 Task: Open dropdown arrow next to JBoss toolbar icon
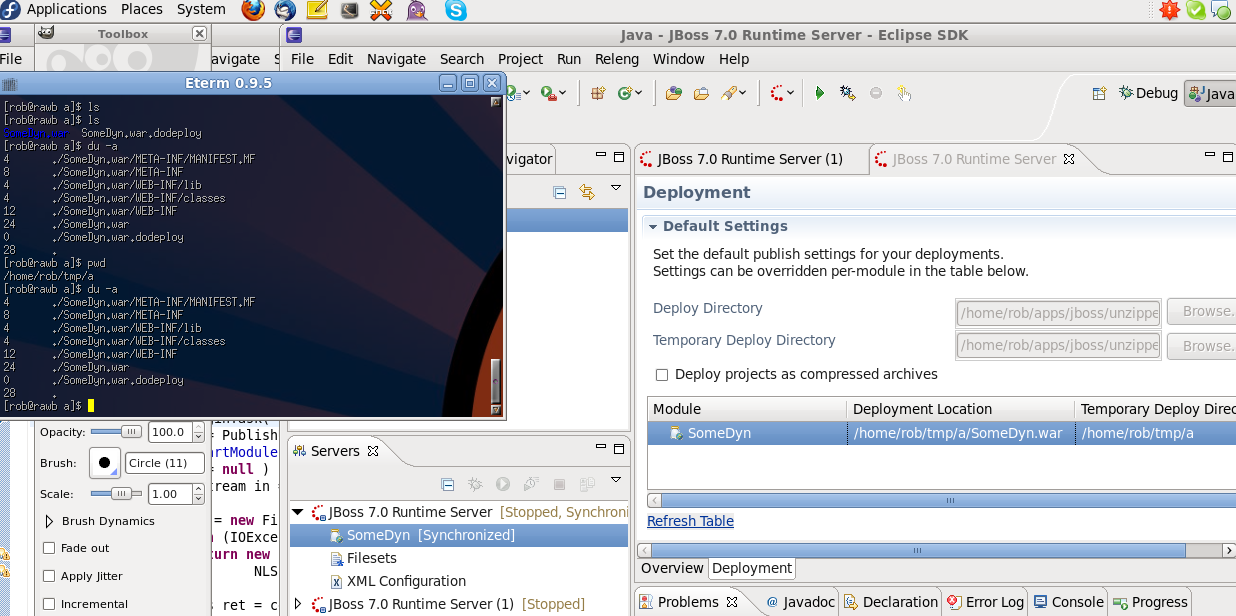point(792,94)
